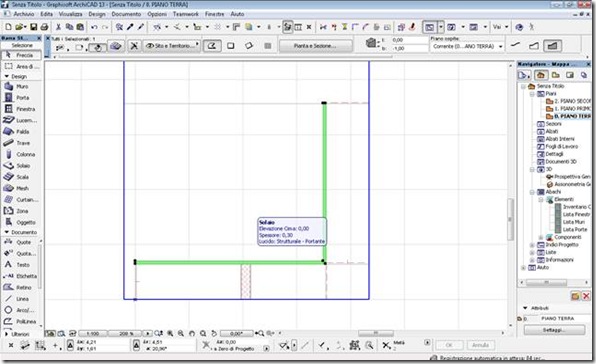Select the Retino (fill) tool

(20, 287)
